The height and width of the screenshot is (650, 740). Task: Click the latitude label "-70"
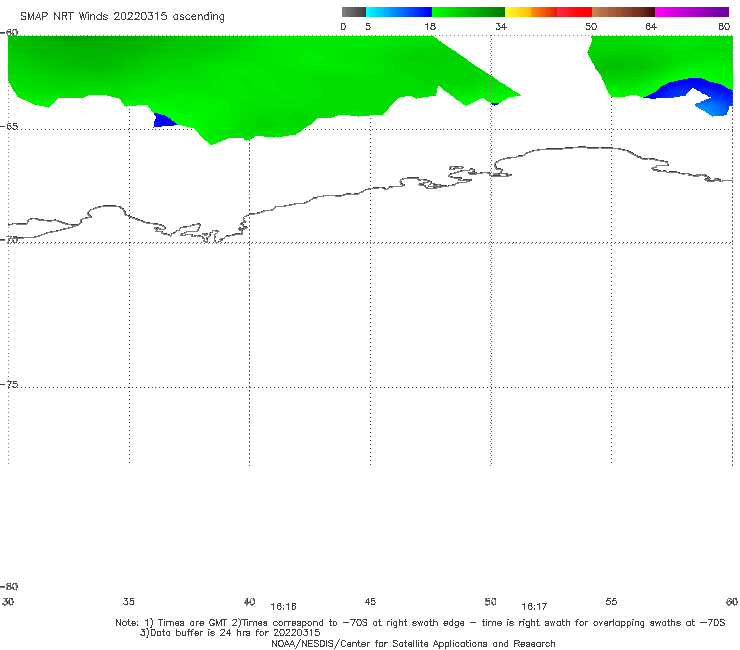pyautogui.click(x=9, y=240)
